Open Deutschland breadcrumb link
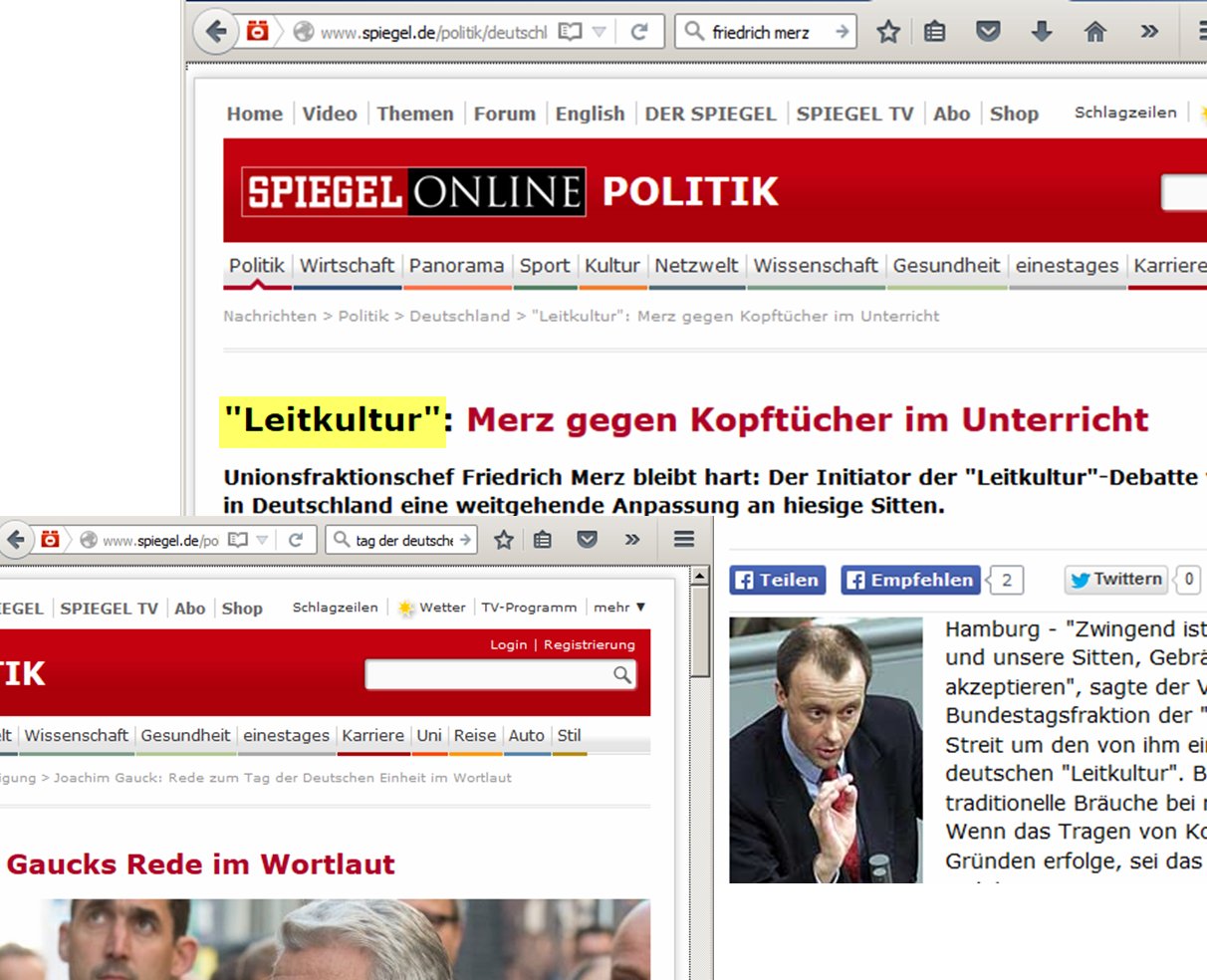This screenshot has width=1207, height=980. pyautogui.click(x=459, y=316)
